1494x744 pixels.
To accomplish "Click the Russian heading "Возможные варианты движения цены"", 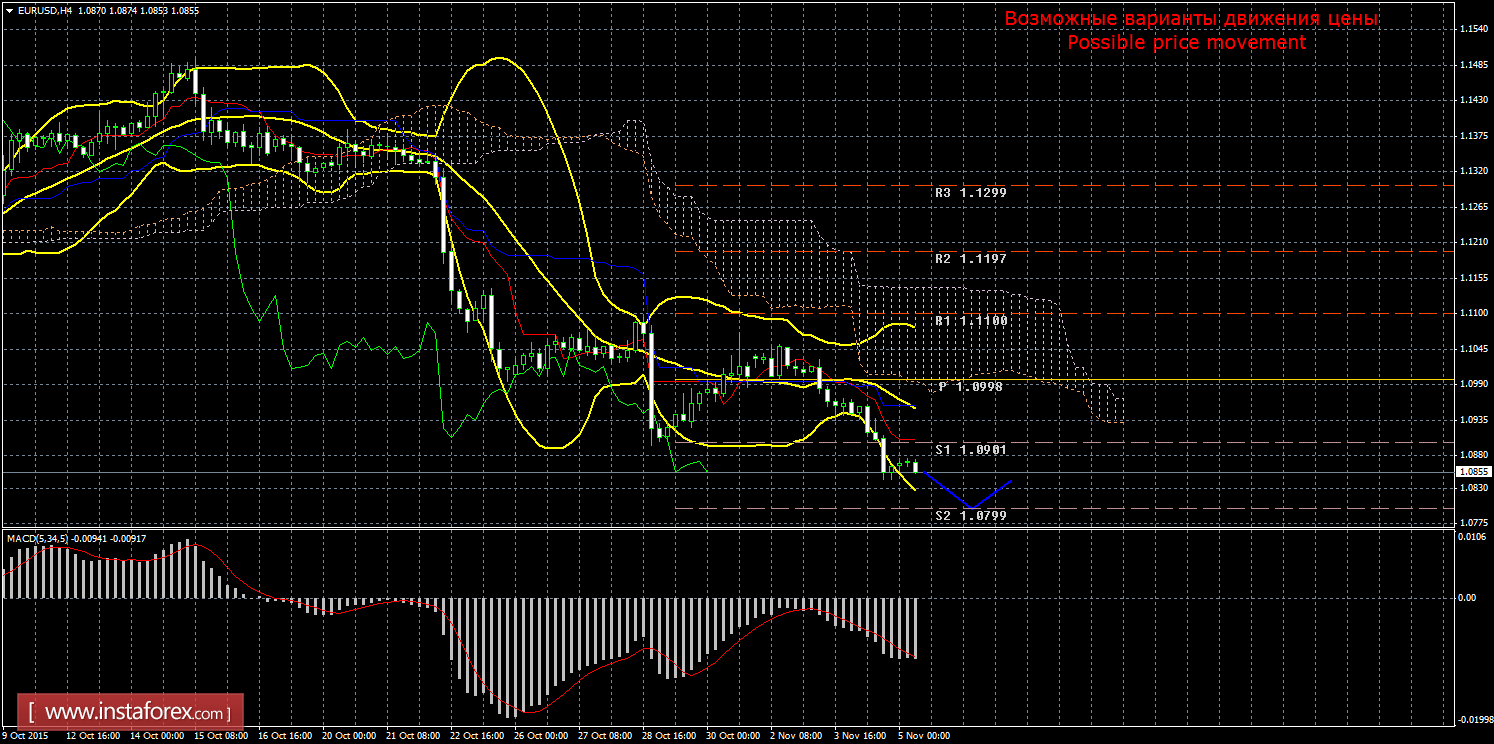I will point(1190,19).
